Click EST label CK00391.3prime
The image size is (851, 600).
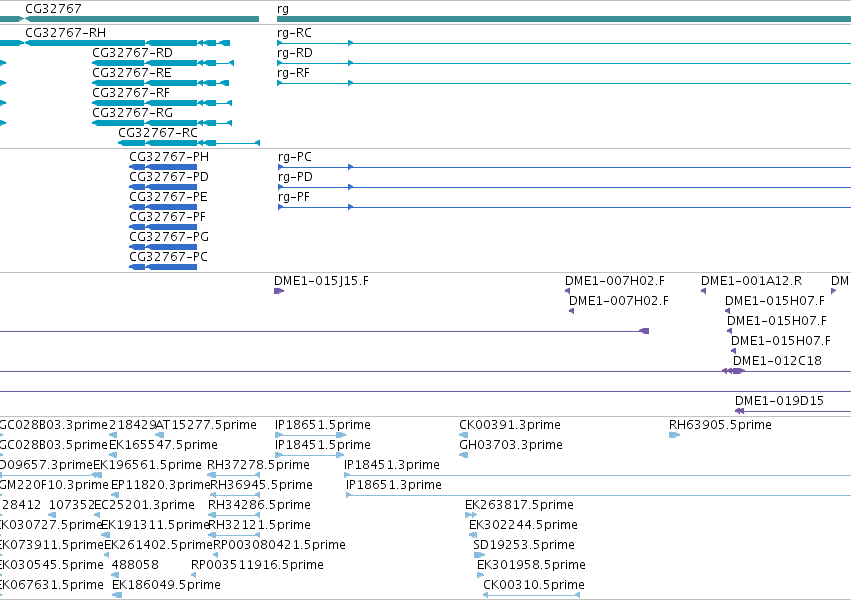click(510, 425)
